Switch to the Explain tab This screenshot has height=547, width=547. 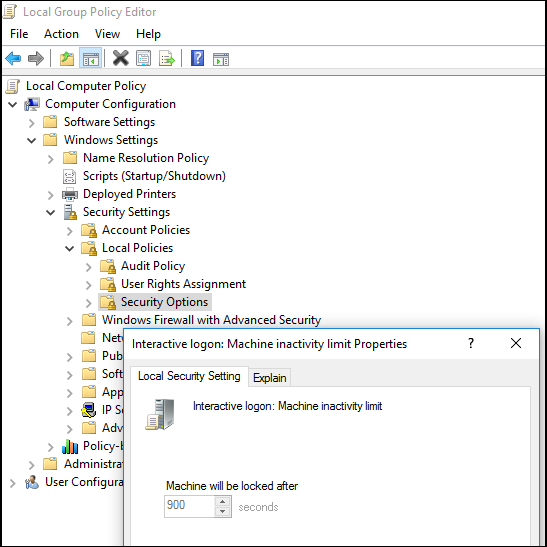click(x=270, y=378)
